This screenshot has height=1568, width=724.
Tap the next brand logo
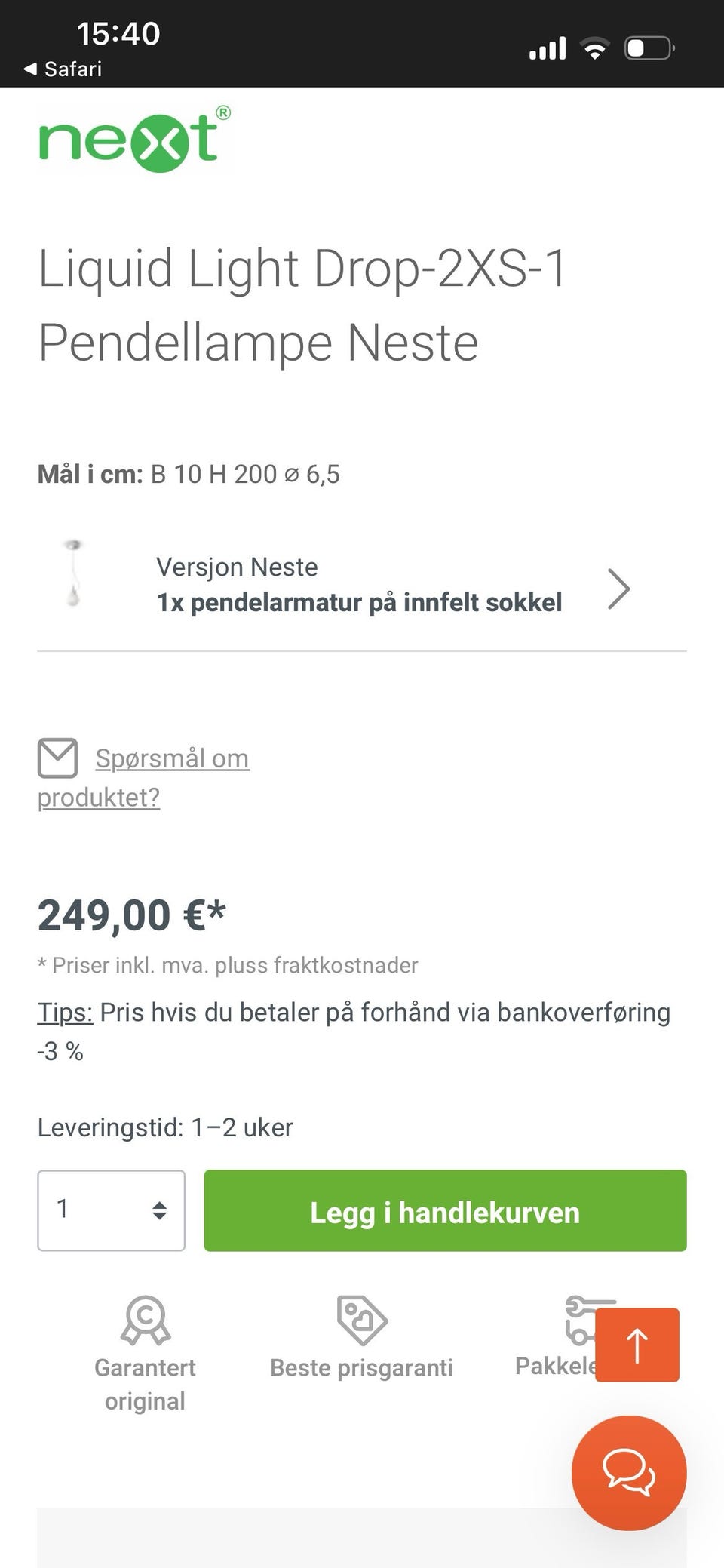point(134,139)
